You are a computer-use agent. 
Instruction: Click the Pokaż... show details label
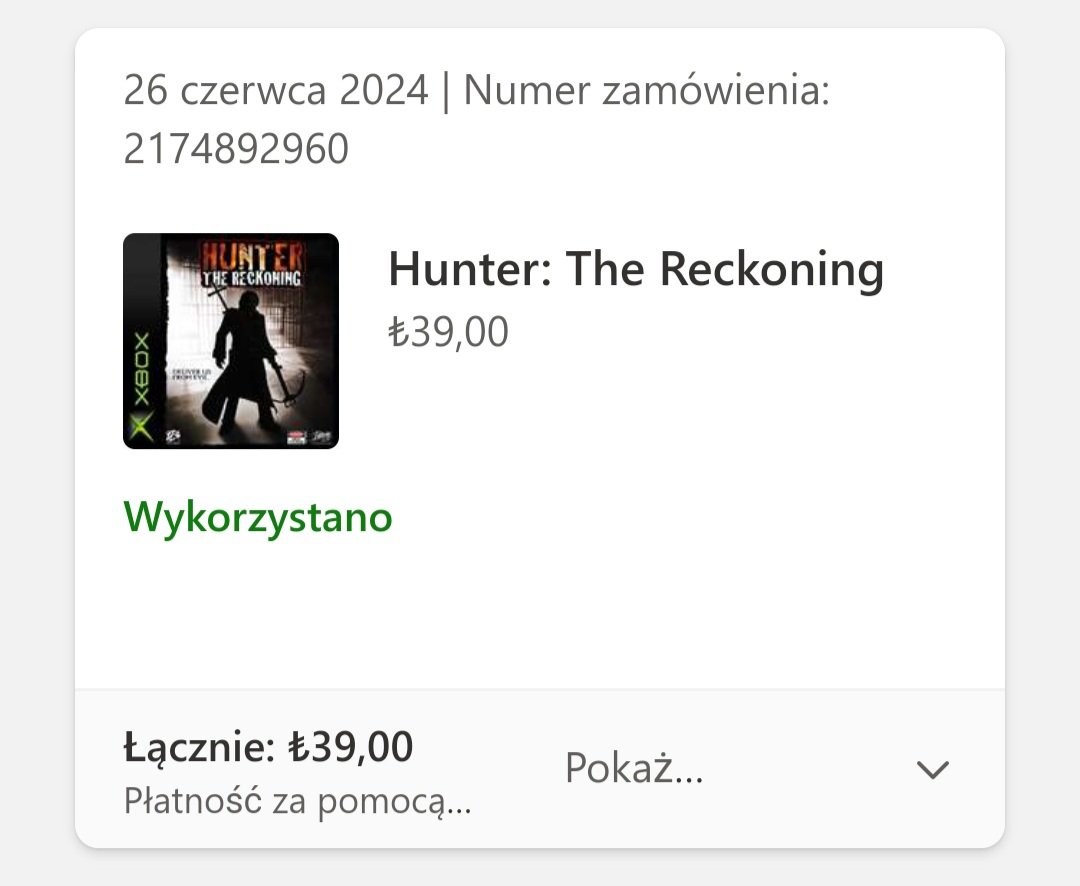click(634, 767)
